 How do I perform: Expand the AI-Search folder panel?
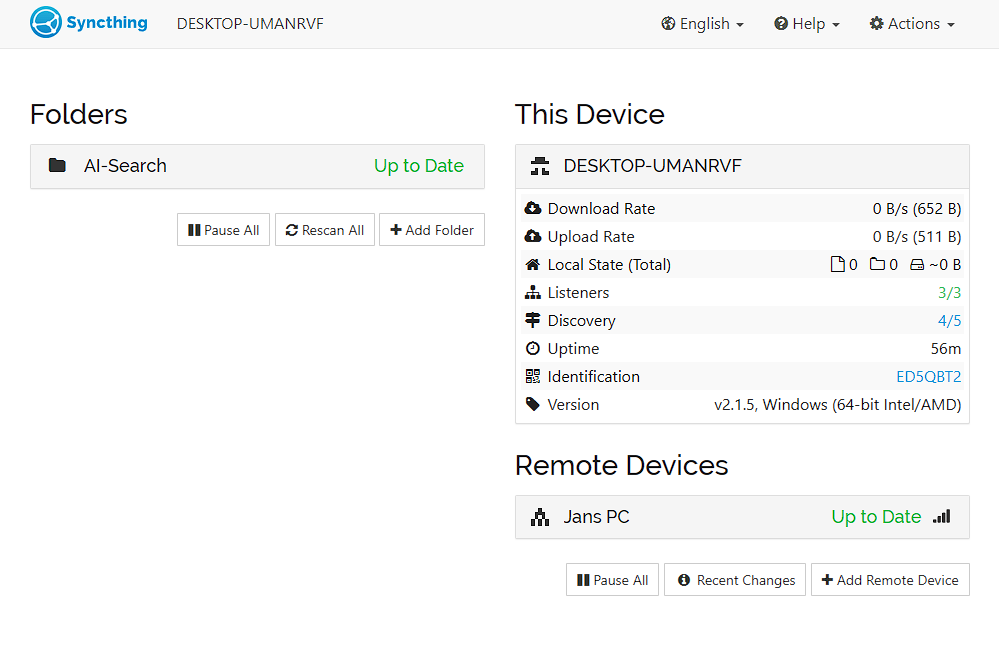point(257,166)
